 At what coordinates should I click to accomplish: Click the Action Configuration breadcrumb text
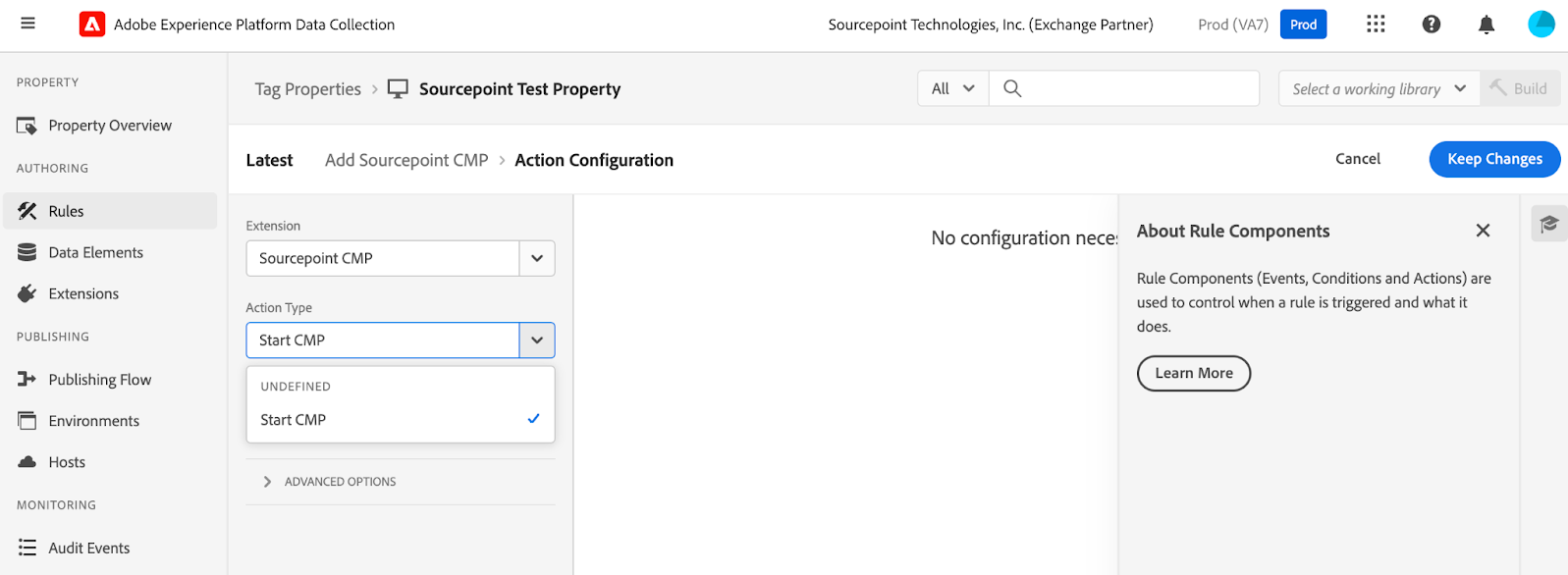[594, 160]
